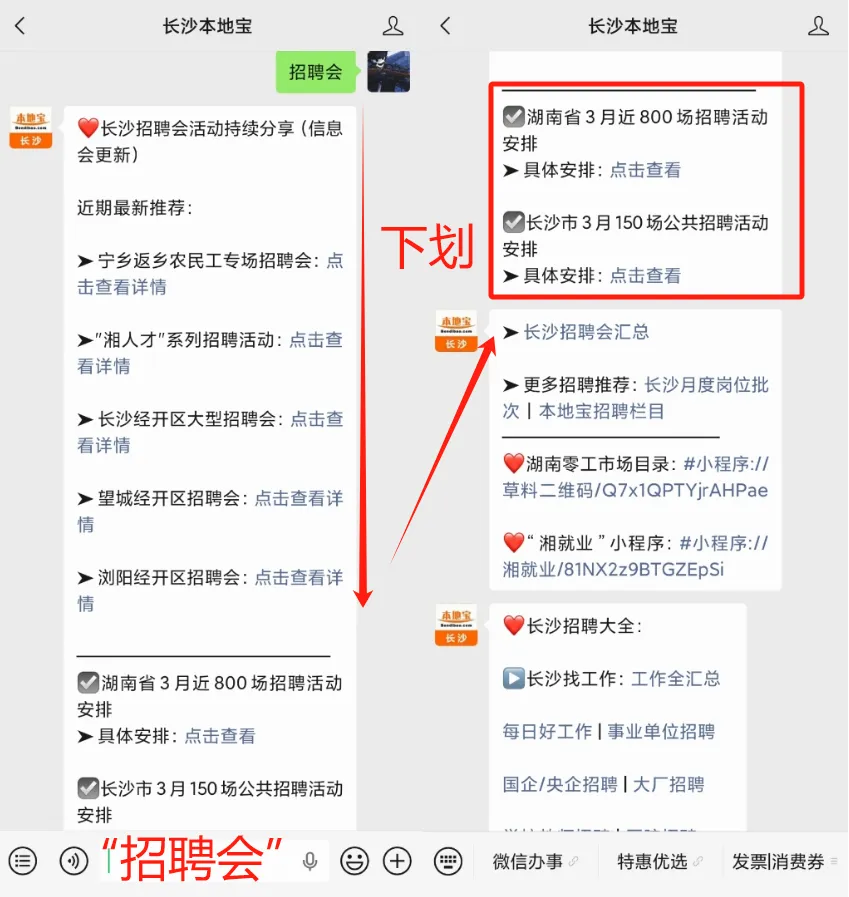The height and width of the screenshot is (897, 849).
Task: Open the emoji smiley panel
Action: pyautogui.click(x=354, y=861)
